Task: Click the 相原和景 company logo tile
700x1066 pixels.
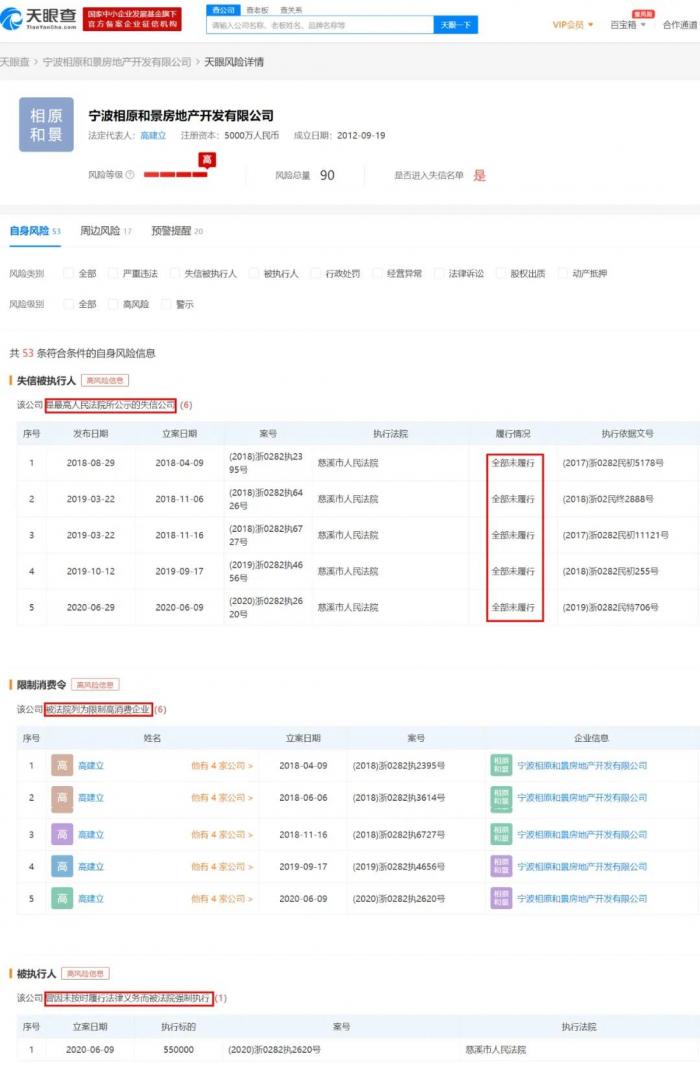Action: click(x=46, y=125)
